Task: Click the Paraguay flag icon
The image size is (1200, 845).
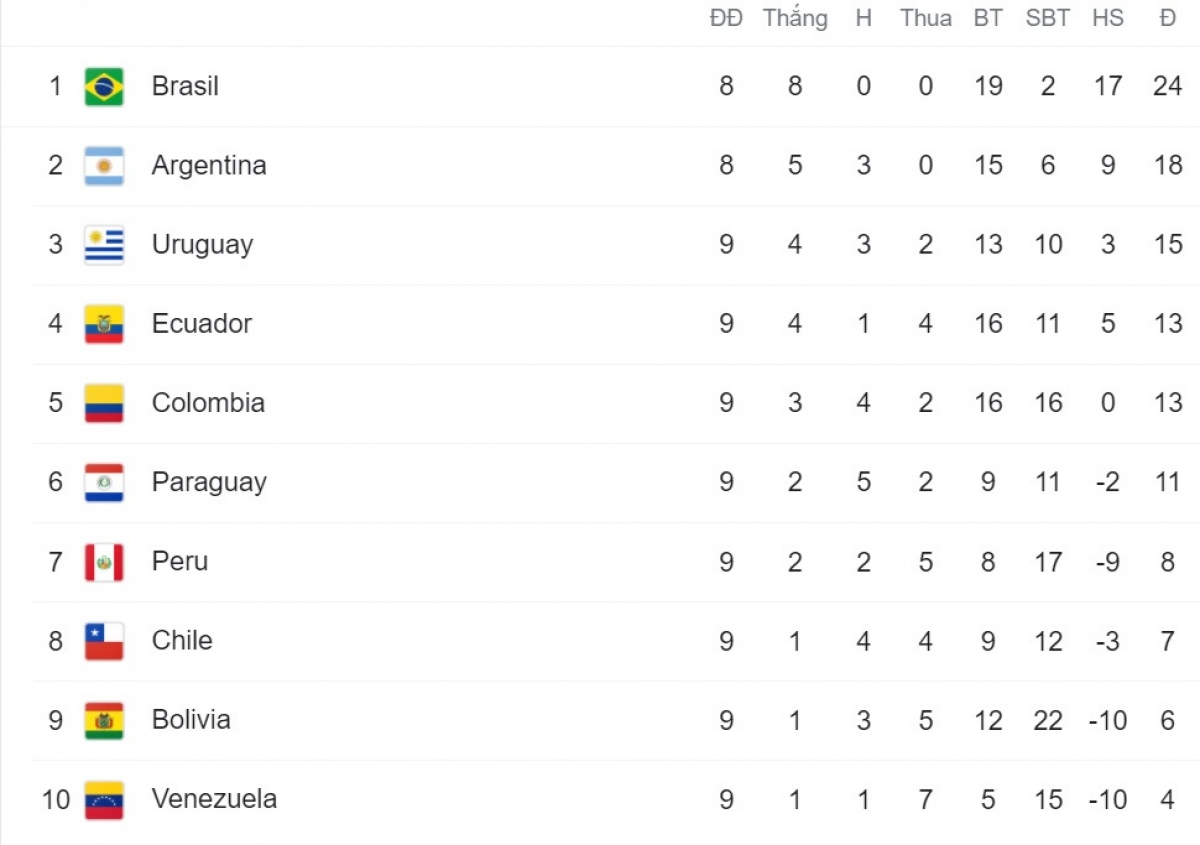Action: (104, 482)
